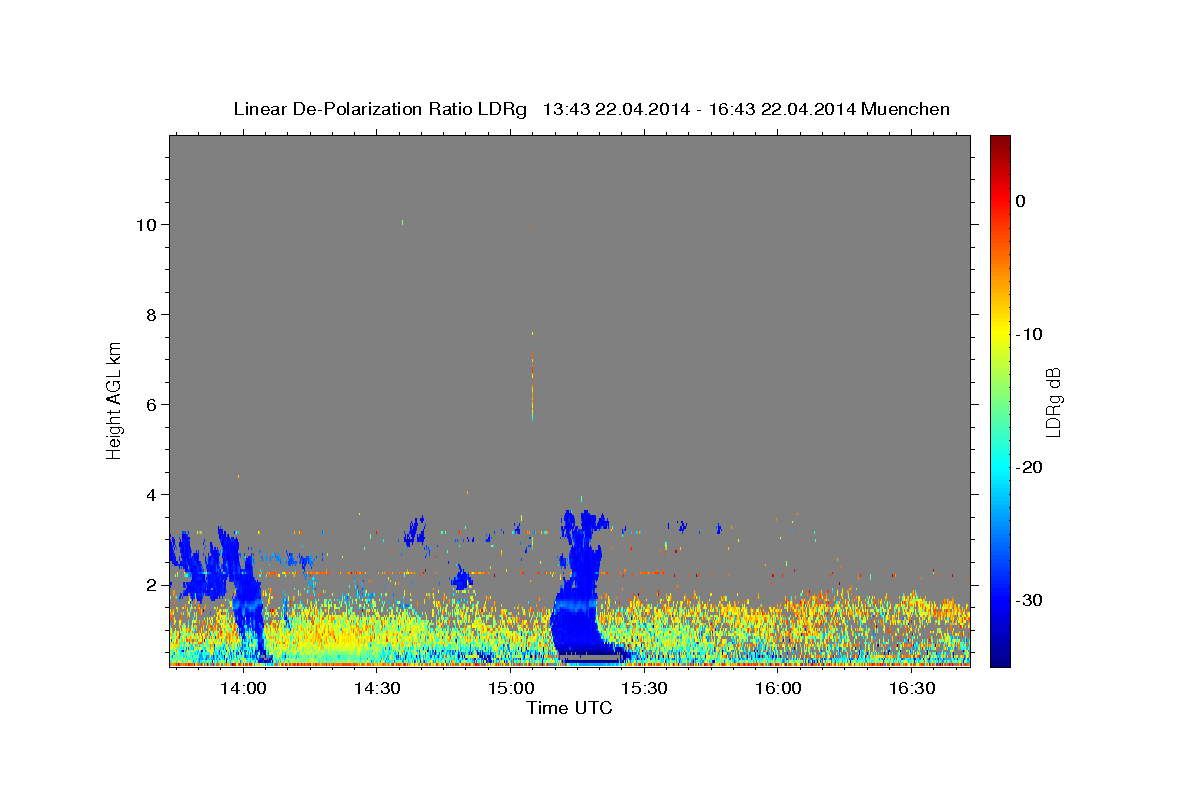Click the height tick label 4
Screen dimensions: 1200x800
[x=153, y=494]
